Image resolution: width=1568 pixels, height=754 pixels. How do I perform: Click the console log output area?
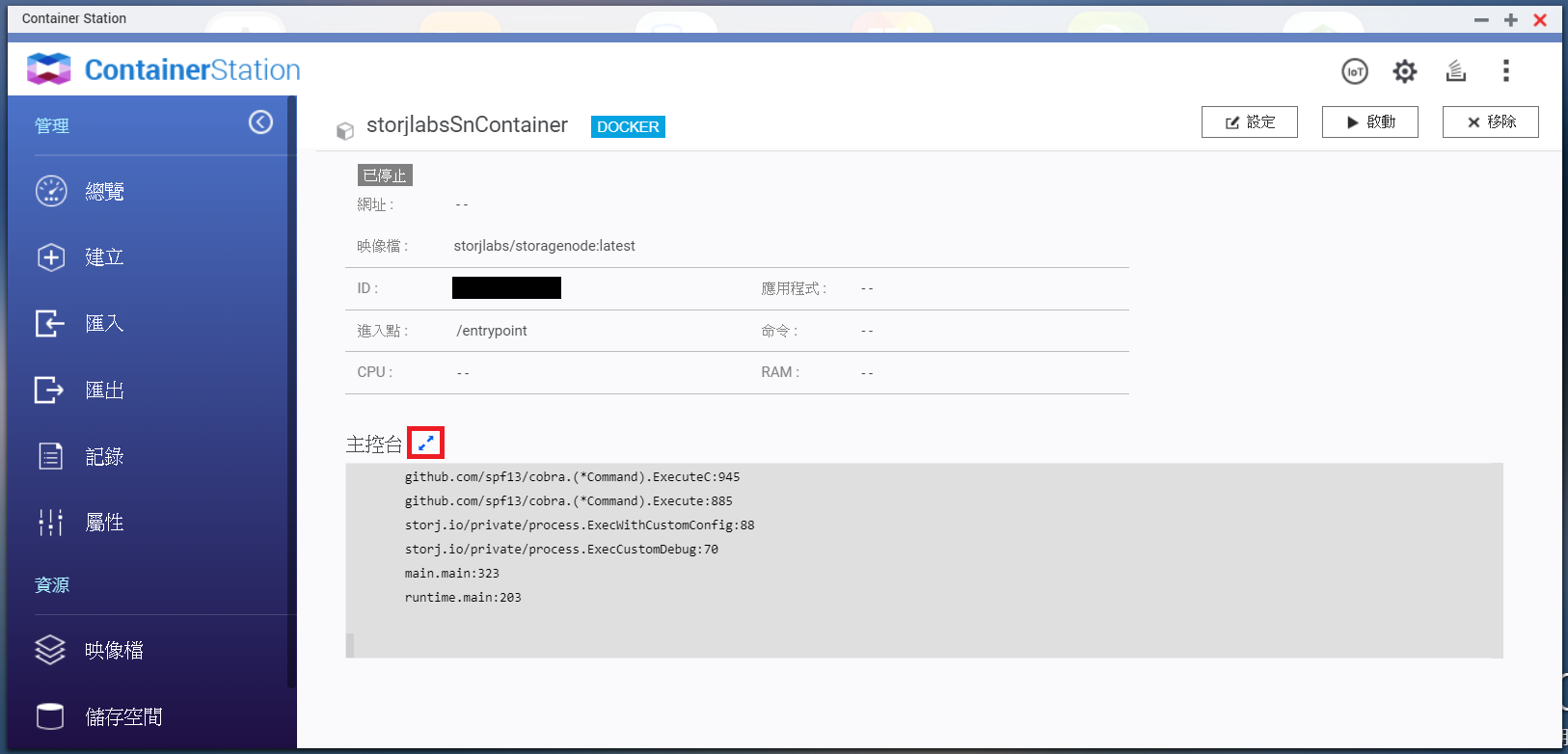pyautogui.click(x=924, y=560)
